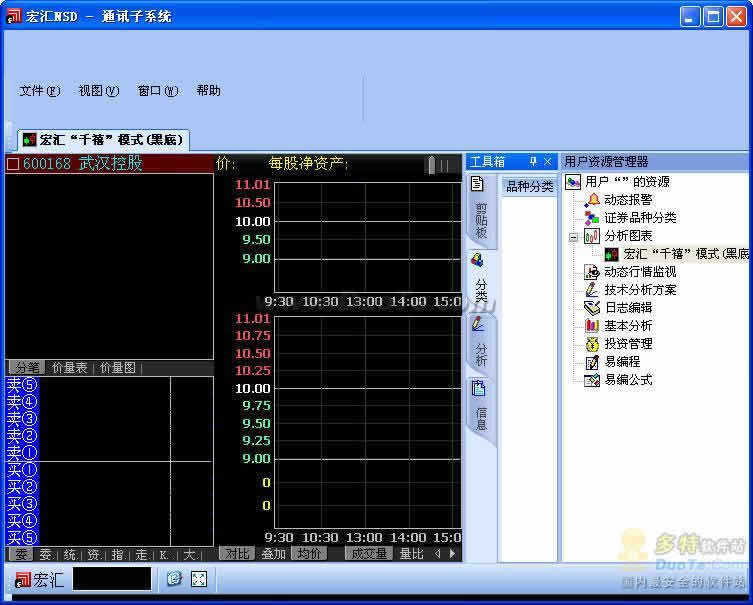Toggle the 叠加 overlay option

click(x=273, y=554)
